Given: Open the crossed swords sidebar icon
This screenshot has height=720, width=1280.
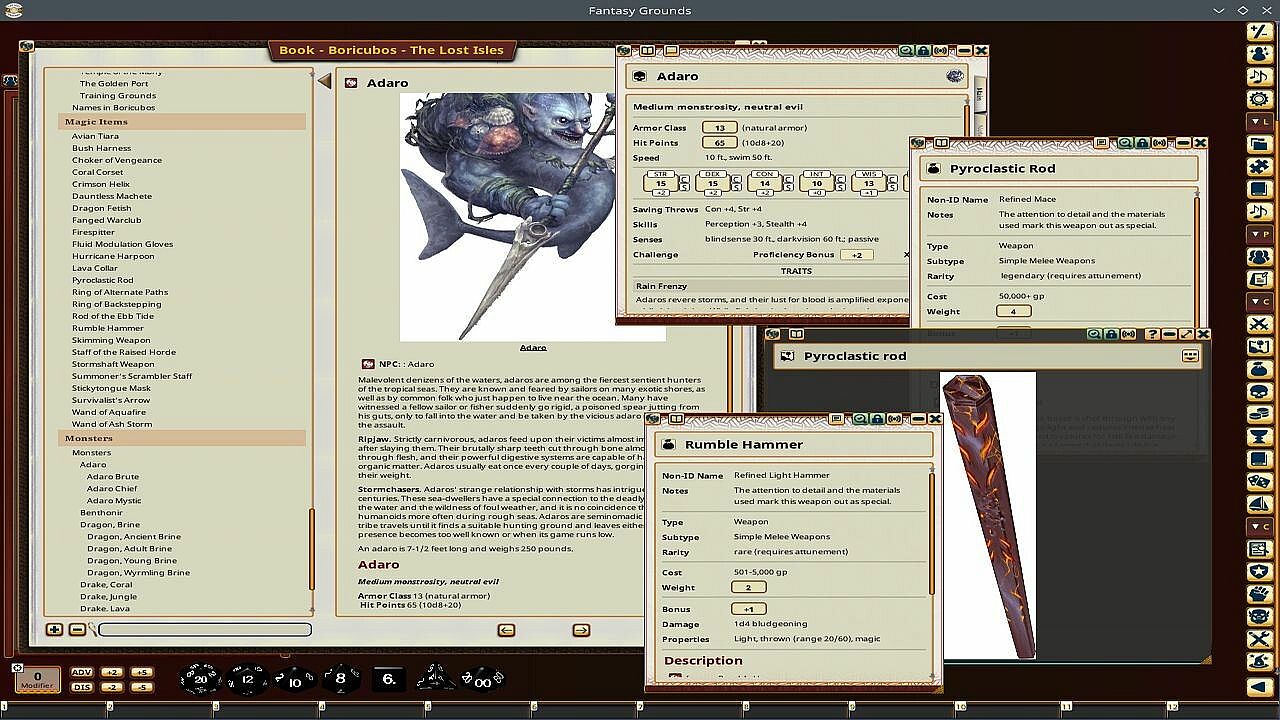Looking at the screenshot, I should tap(1259, 324).
